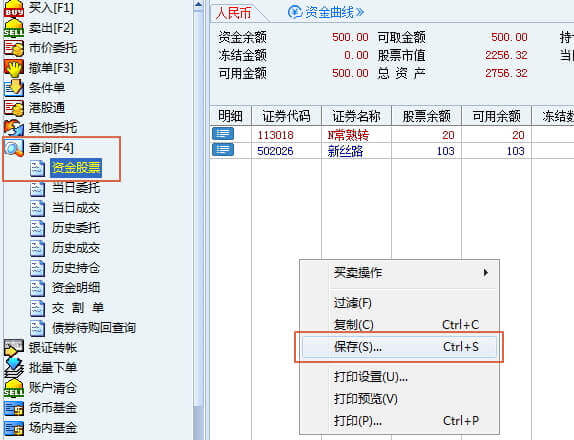Collapse the 查询[F4] query tree node
This screenshot has width=574, height=440.
pos(14,148)
